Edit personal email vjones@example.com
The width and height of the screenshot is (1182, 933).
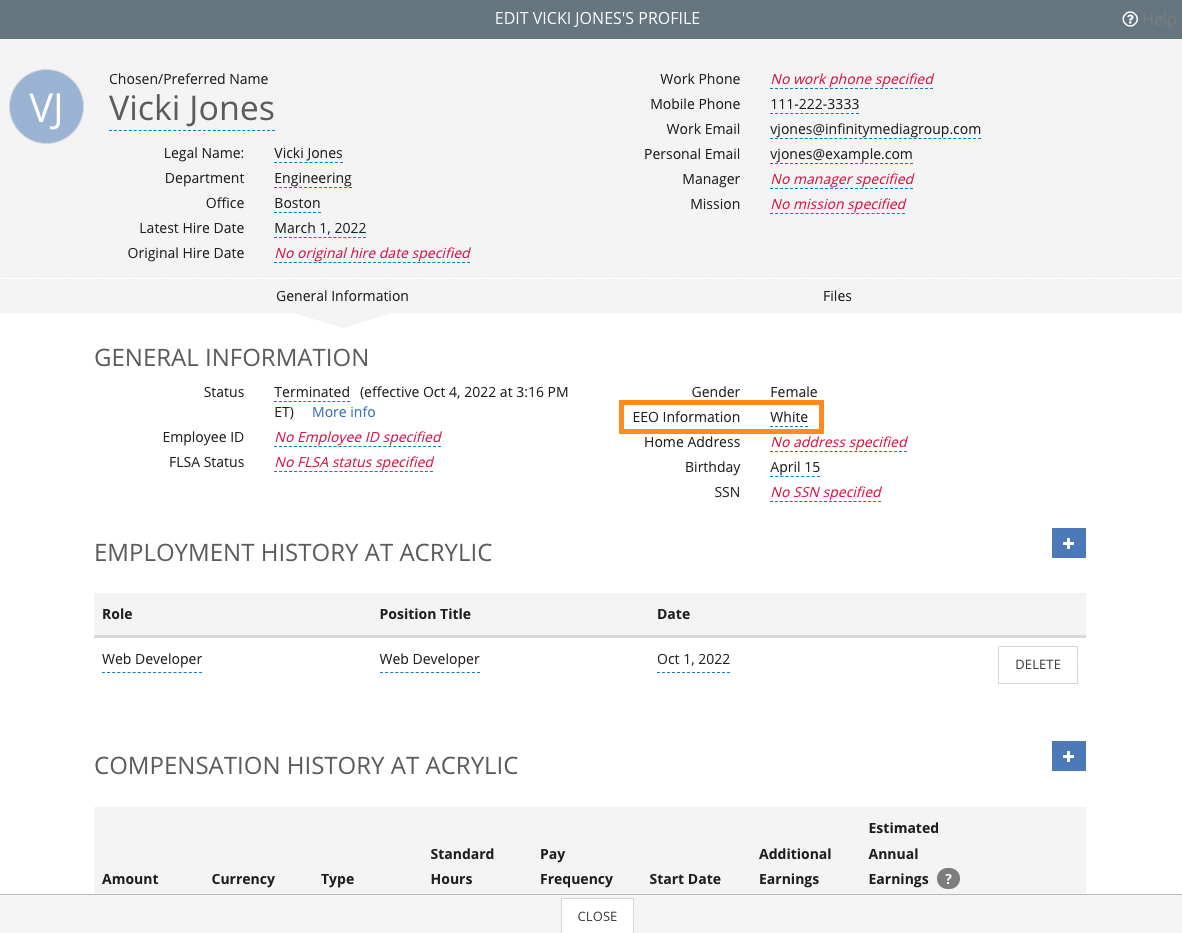[841, 154]
